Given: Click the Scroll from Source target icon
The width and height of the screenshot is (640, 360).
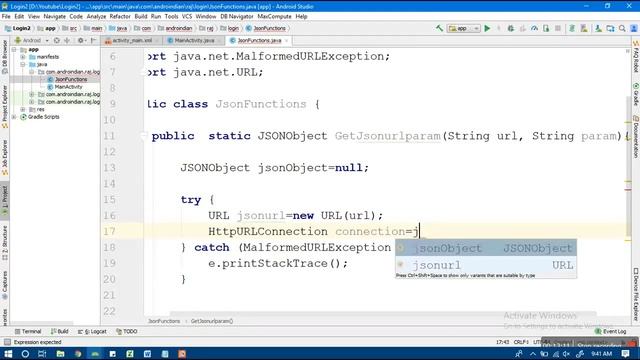Looking at the screenshot, I should click(x=57, y=40).
